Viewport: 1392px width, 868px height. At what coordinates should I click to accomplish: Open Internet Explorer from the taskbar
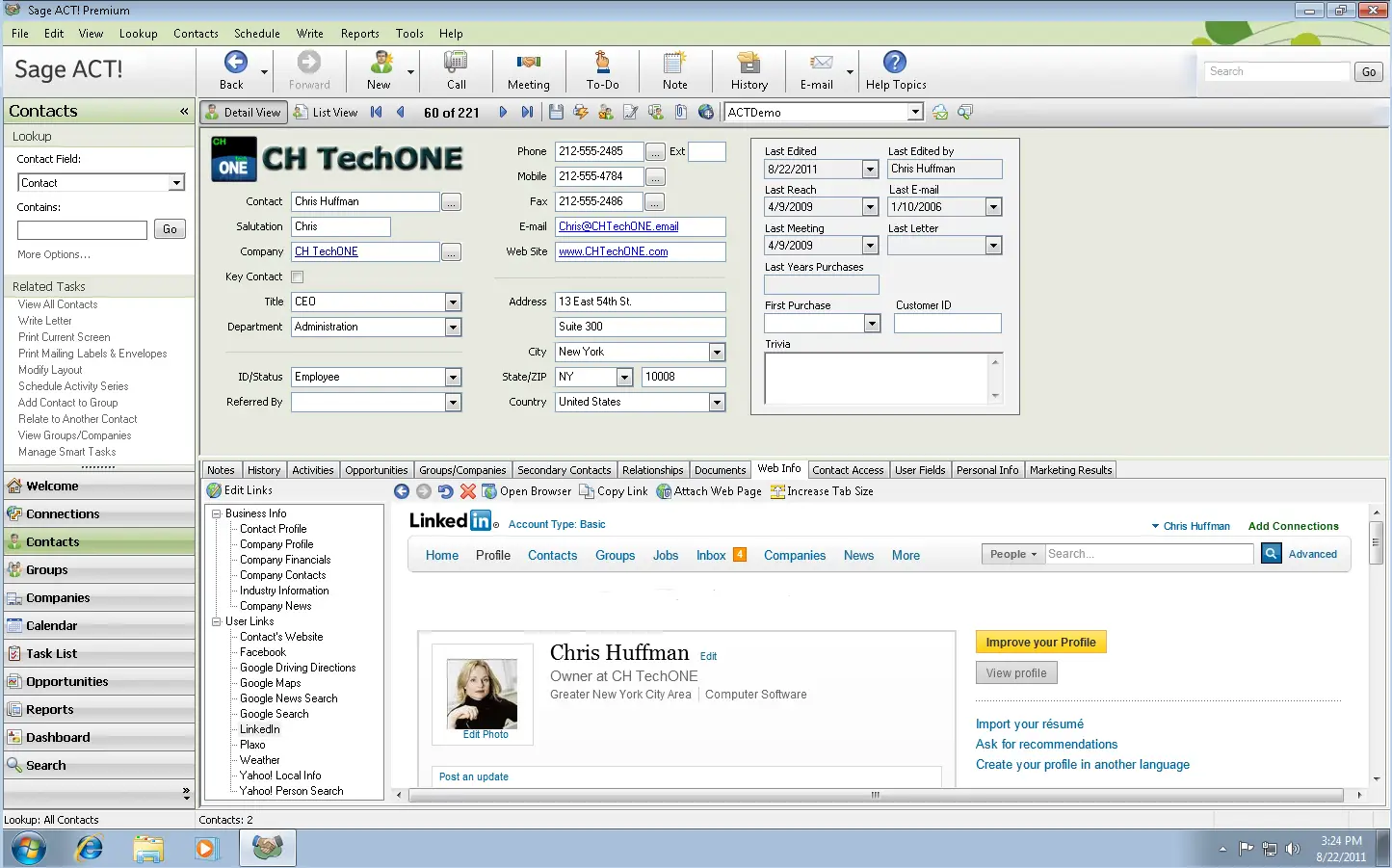(90, 849)
